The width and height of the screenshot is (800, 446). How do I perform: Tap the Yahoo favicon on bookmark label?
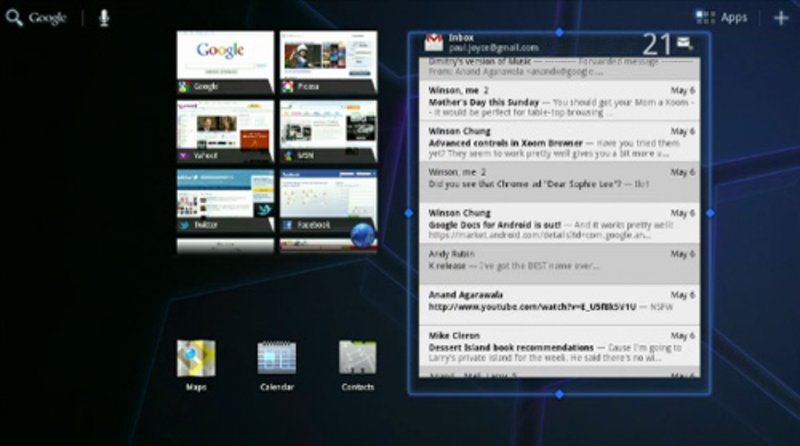coord(184,156)
